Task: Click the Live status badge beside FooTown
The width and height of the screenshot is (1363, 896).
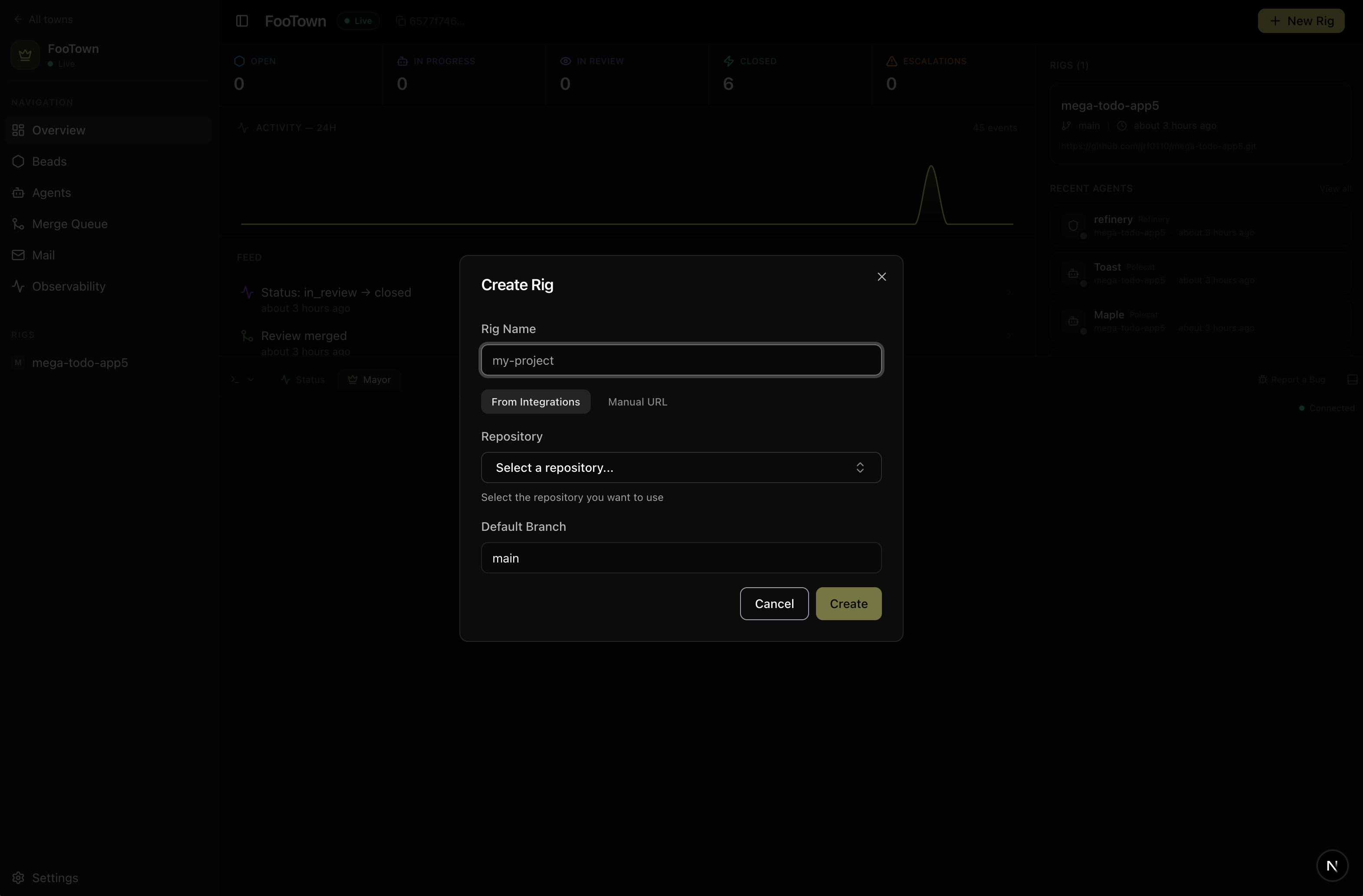Action: (358, 21)
